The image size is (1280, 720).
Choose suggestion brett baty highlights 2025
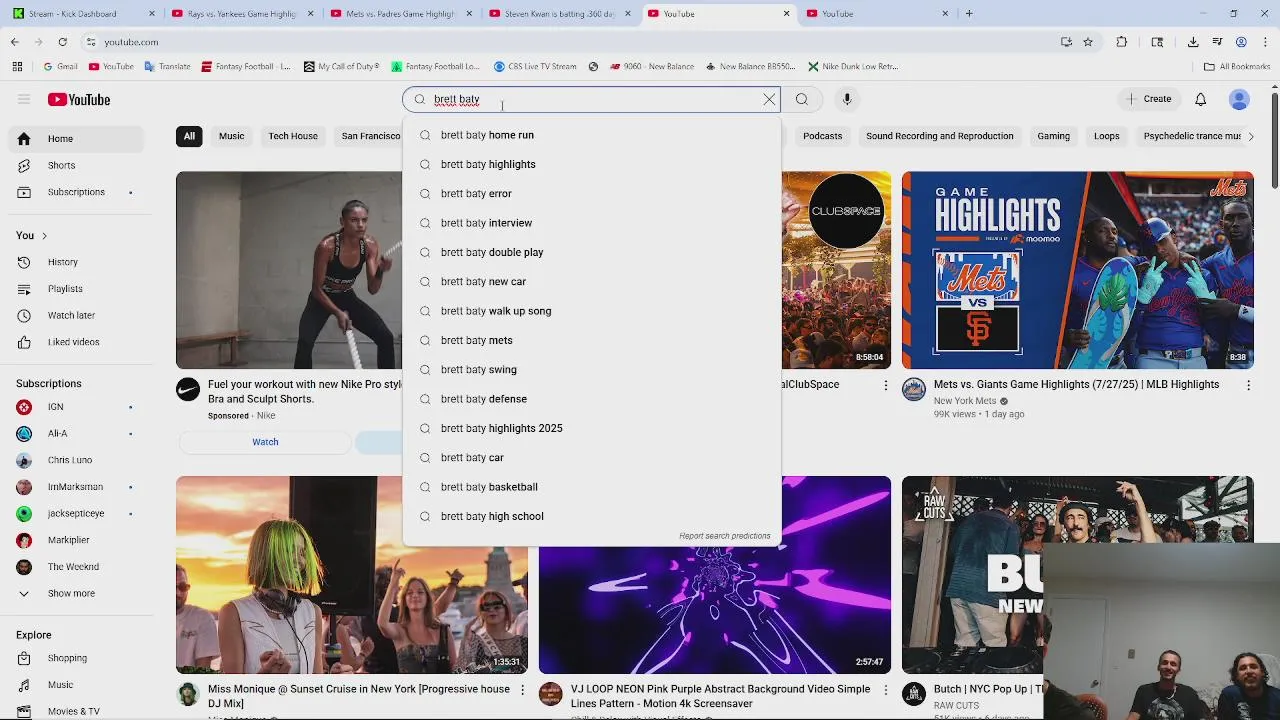pos(592,428)
